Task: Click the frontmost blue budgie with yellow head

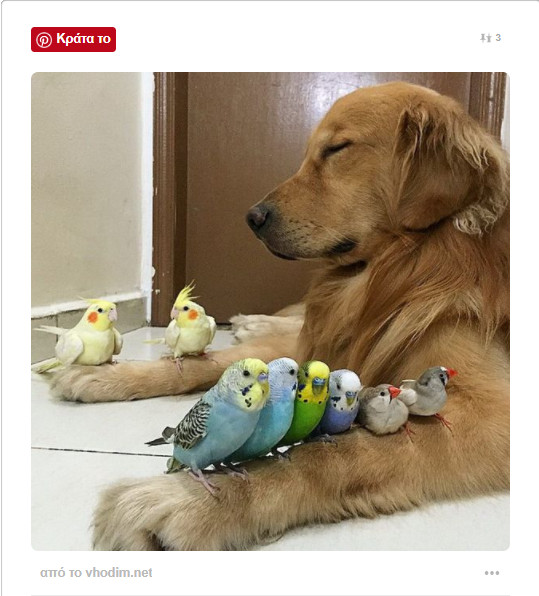Action: 219,420
